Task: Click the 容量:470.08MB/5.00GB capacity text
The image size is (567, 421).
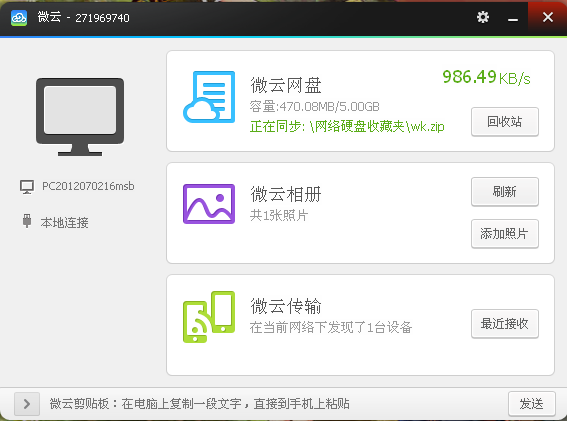Action: click(315, 107)
